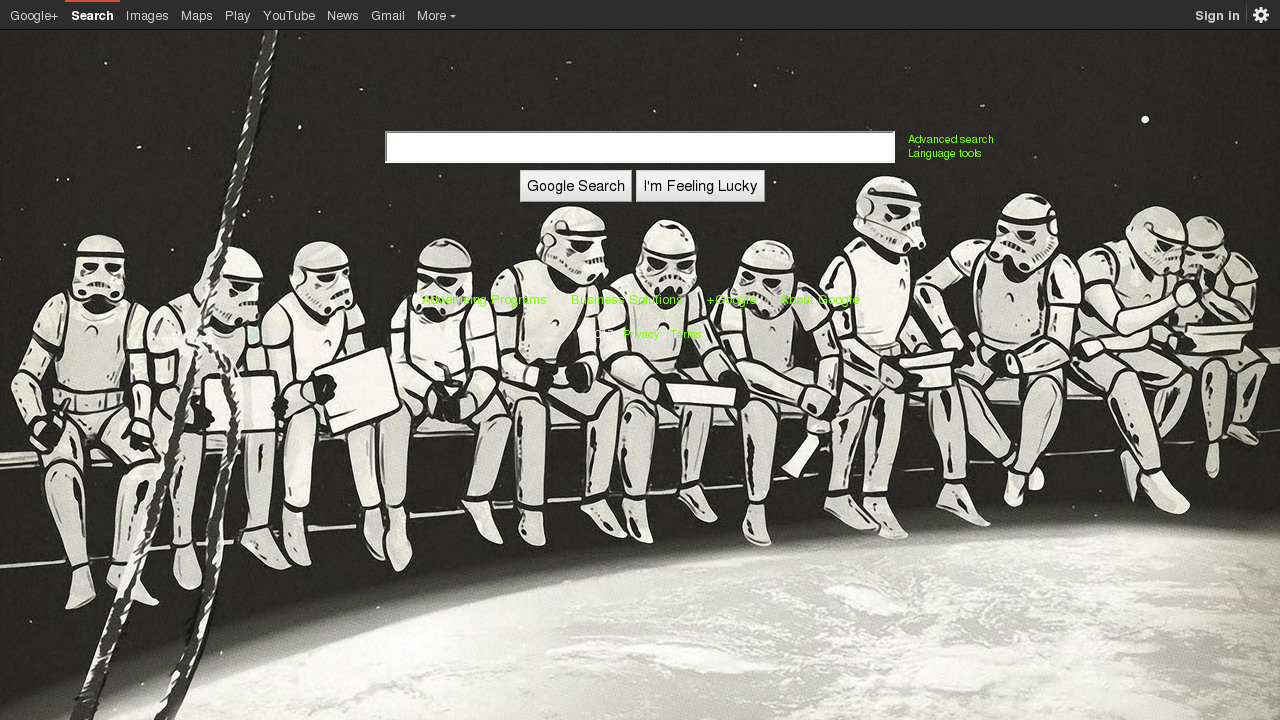The width and height of the screenshot is (1280, 720).
Task: Open Play from the top bar
Action: pyautogui.click(x=238, y=15)
